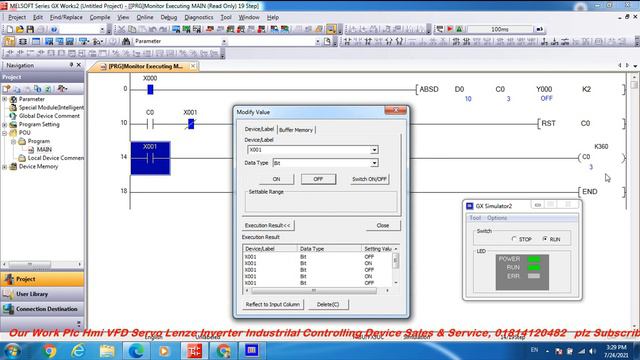
Task: Open the Connection Destination pane button
Action: [42, 309]
